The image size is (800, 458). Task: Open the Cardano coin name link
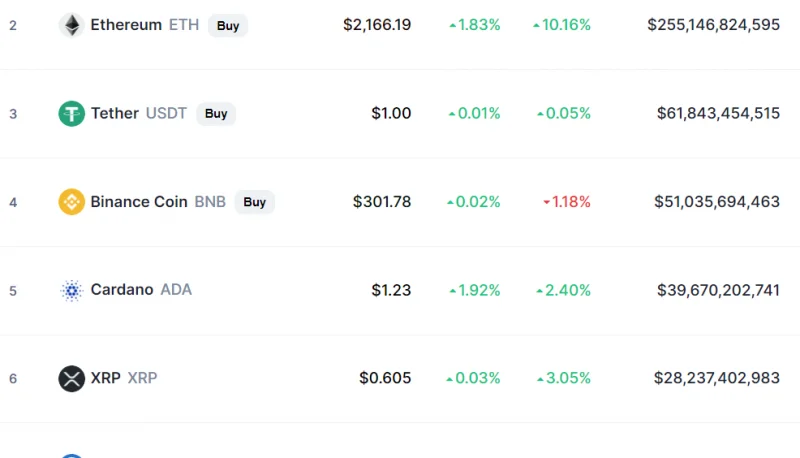pyautogui.click(x=122, y=289)
